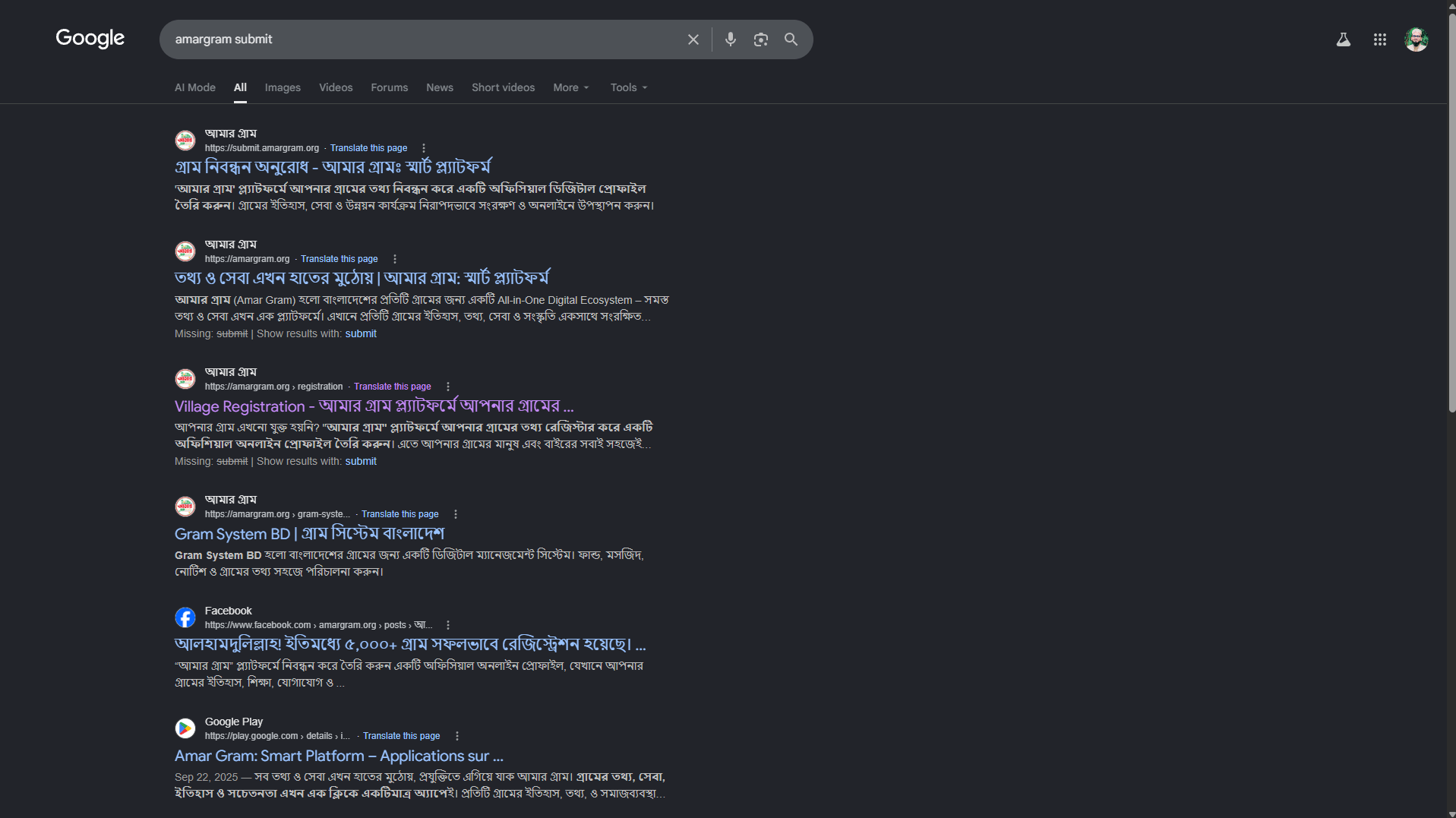Open more options for Village Registration result

point(447,387)
